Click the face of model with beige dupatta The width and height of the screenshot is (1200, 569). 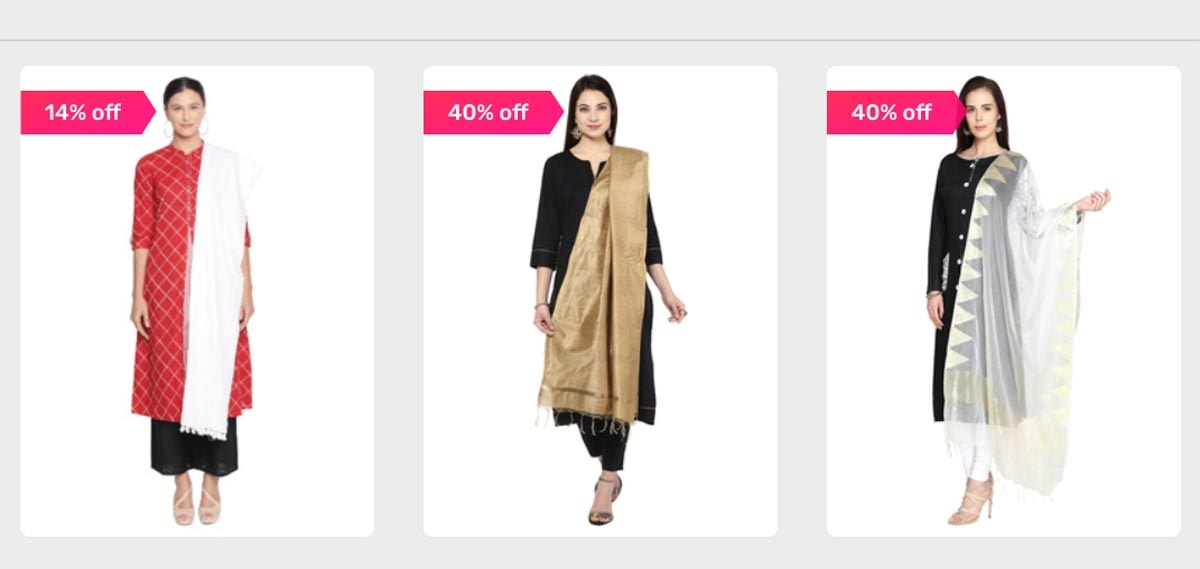pyautogui.click(x=592, y=111)
